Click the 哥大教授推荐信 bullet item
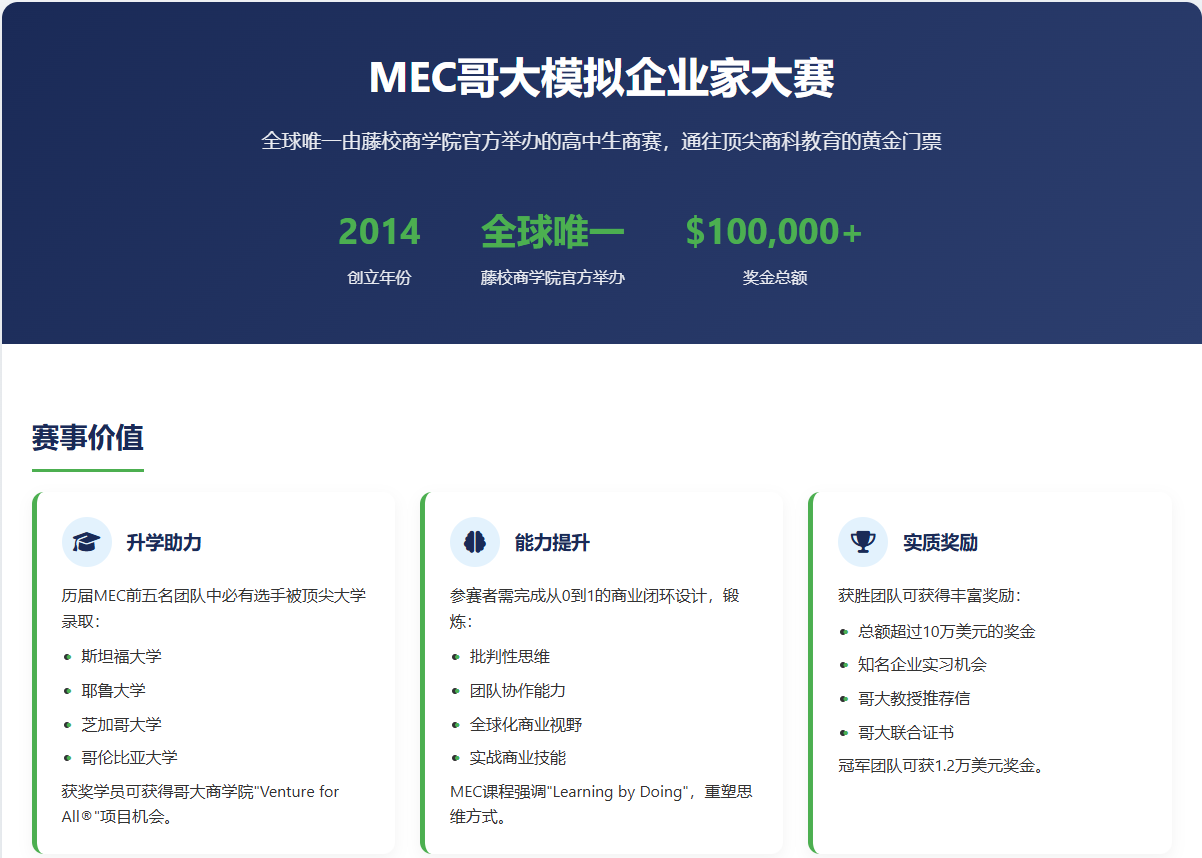Viewport: 1202px width, 858px height. coord(913,698)
